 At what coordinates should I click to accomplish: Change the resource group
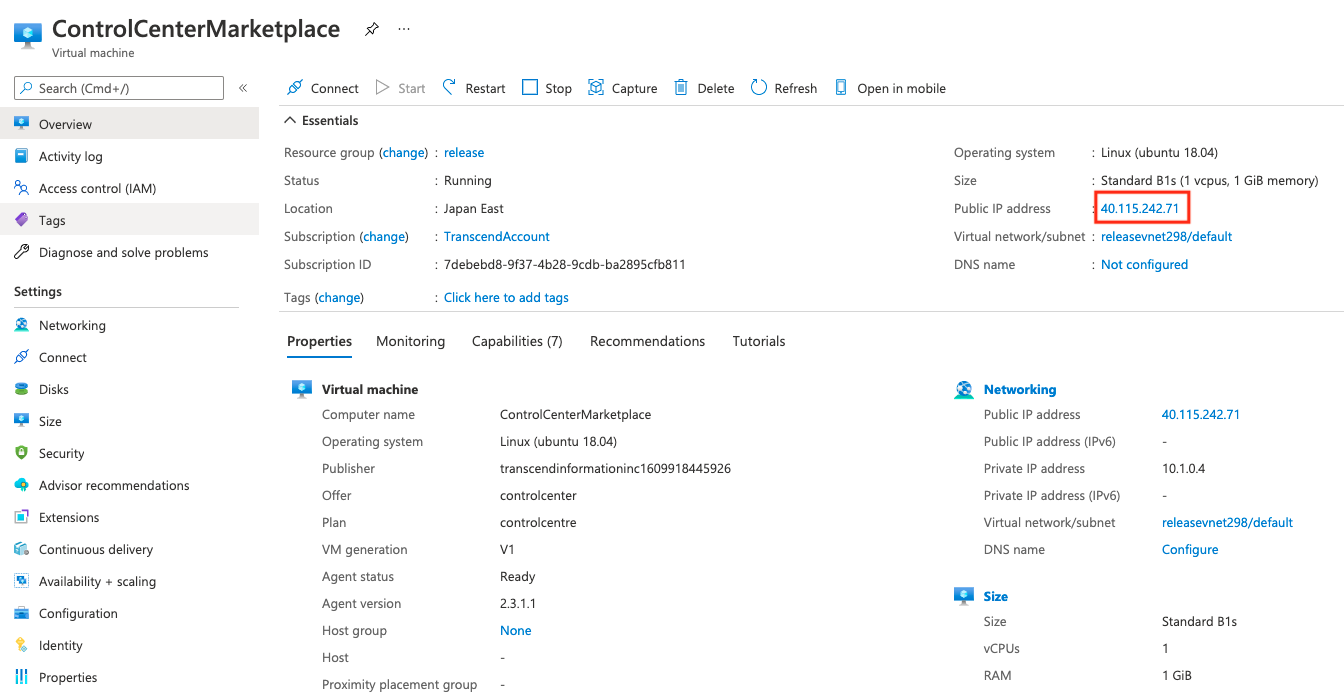(x=404, y=153)
